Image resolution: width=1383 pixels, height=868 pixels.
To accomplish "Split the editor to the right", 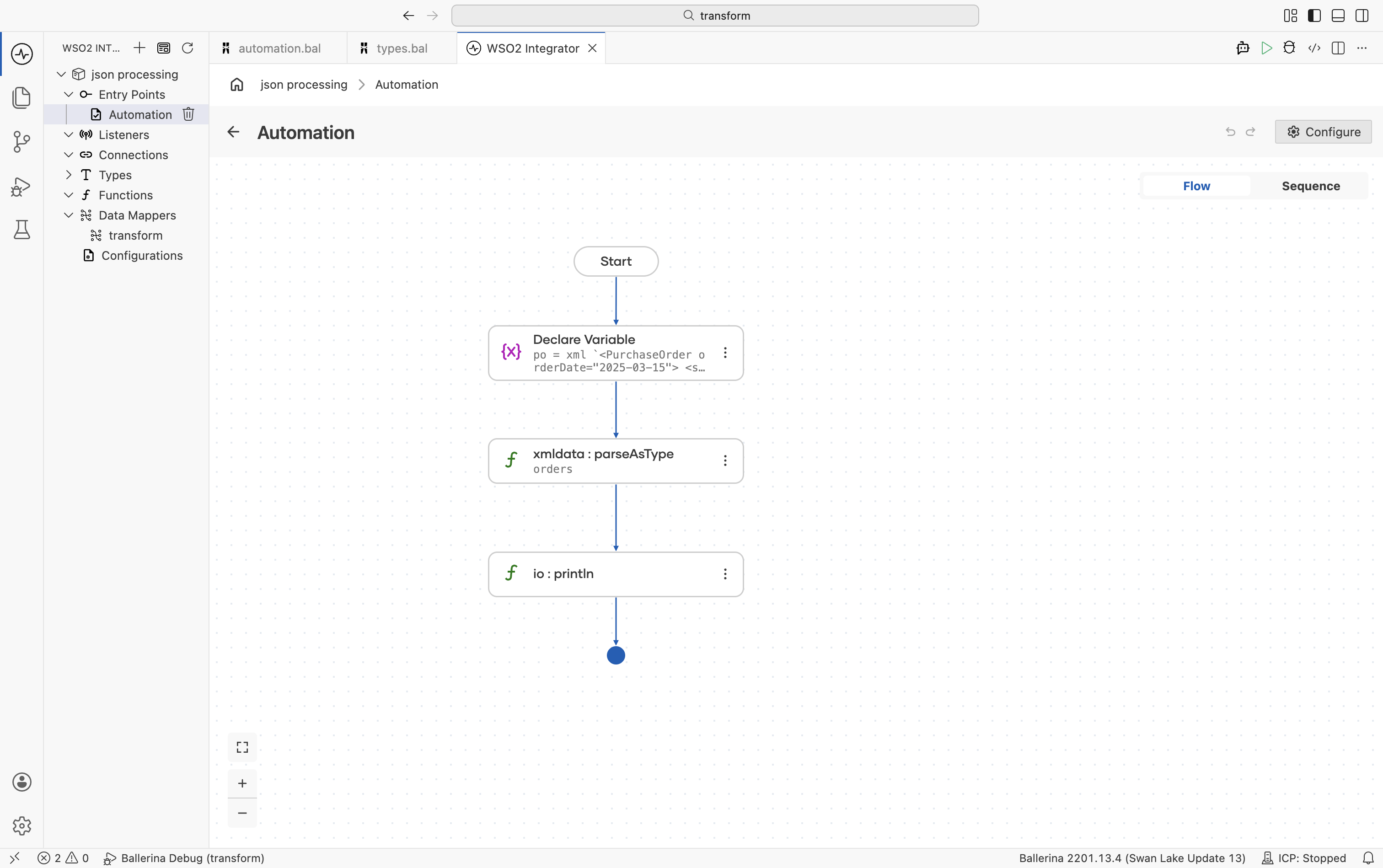I will (1338, 48).
